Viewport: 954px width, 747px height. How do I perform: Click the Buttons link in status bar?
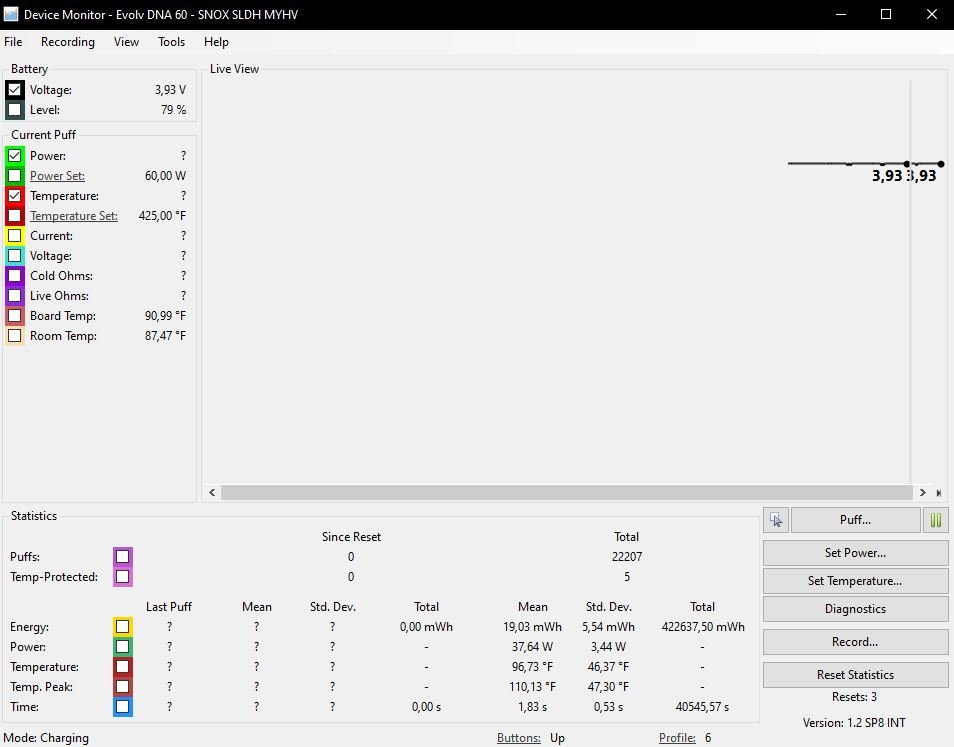point(518,738)
